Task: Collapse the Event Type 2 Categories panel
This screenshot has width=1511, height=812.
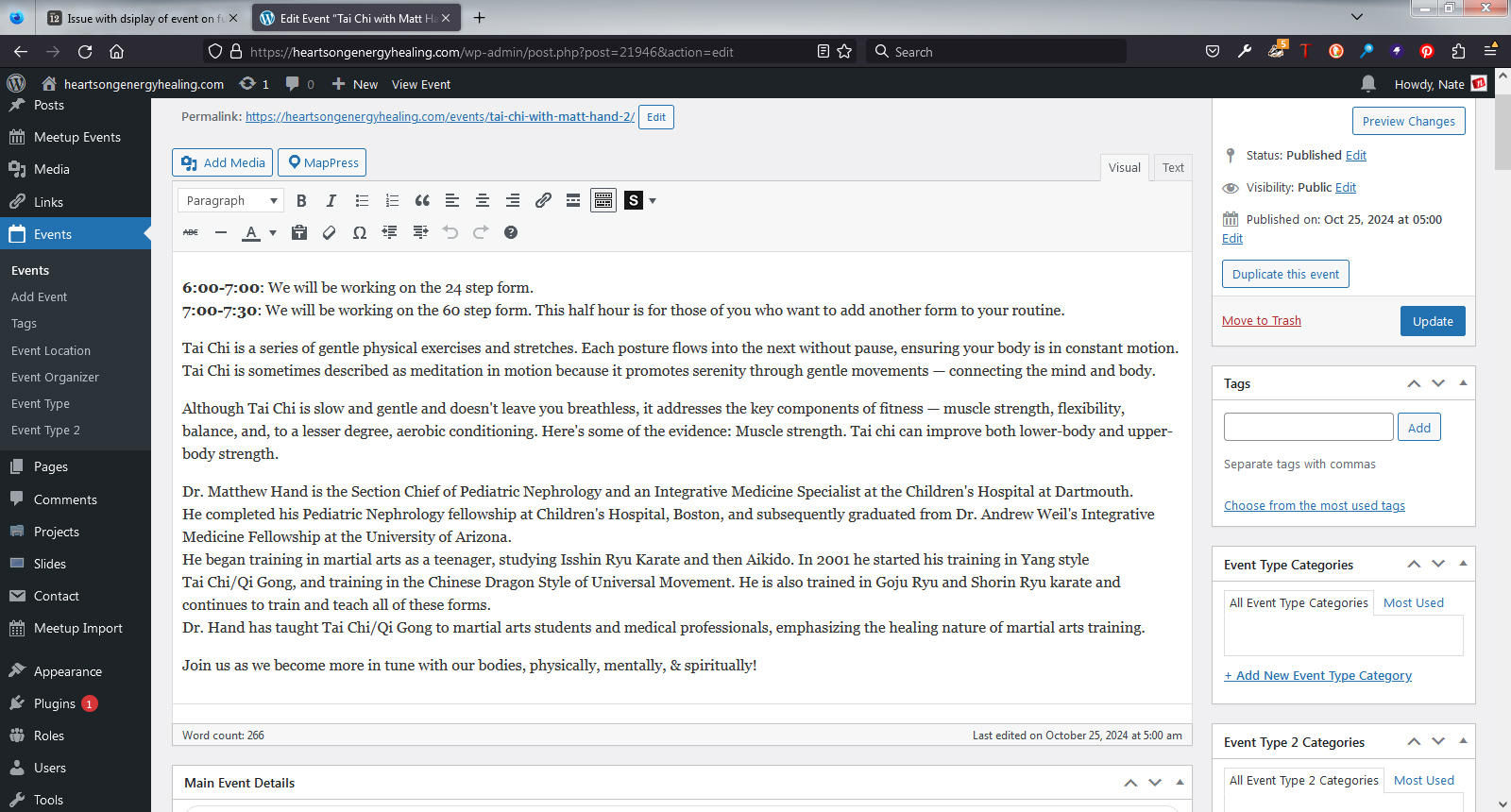Action: point(1463,741)
